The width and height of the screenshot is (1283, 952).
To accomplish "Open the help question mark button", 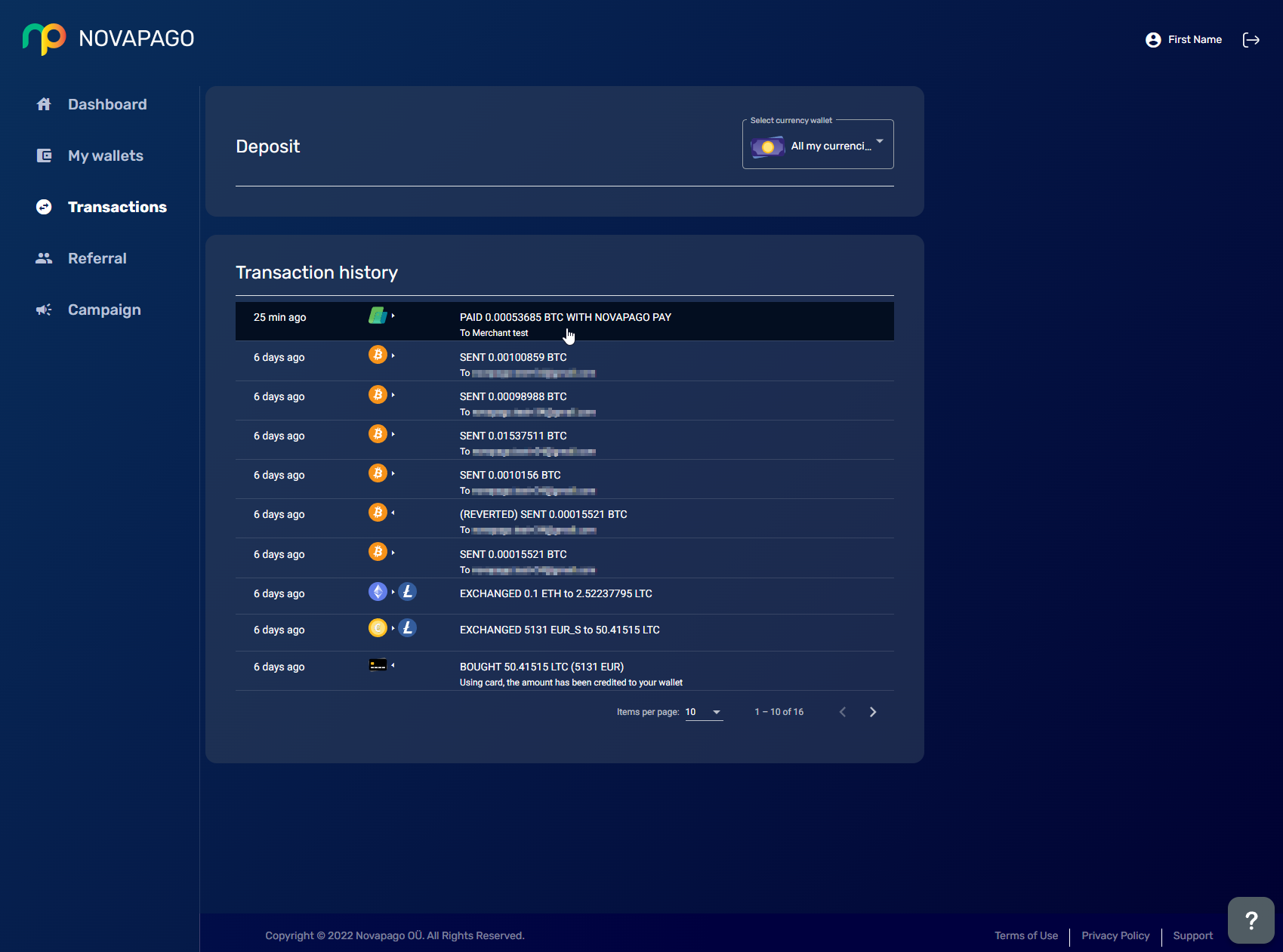I will tap(1251, 920).
